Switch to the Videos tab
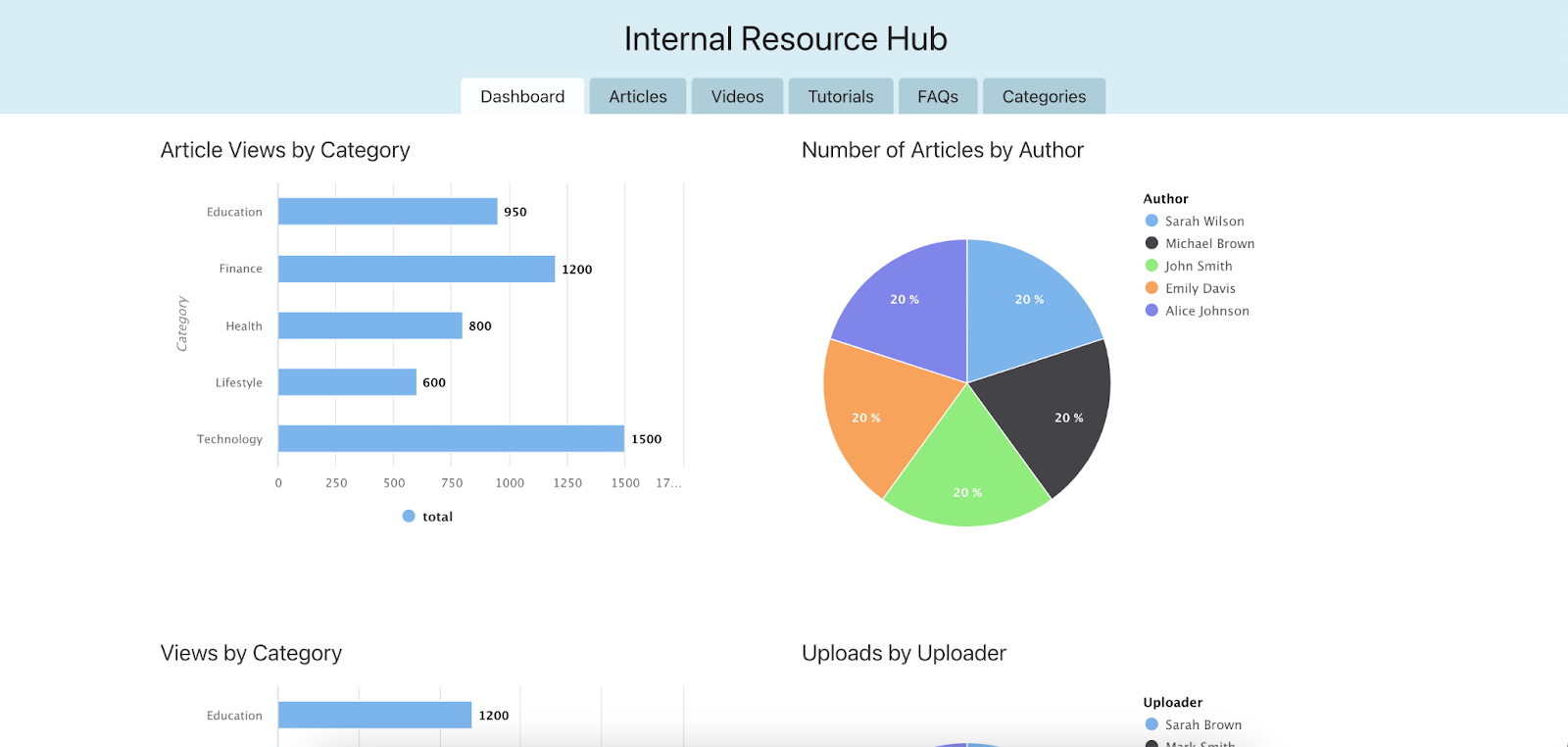 [x=737, y=97]
